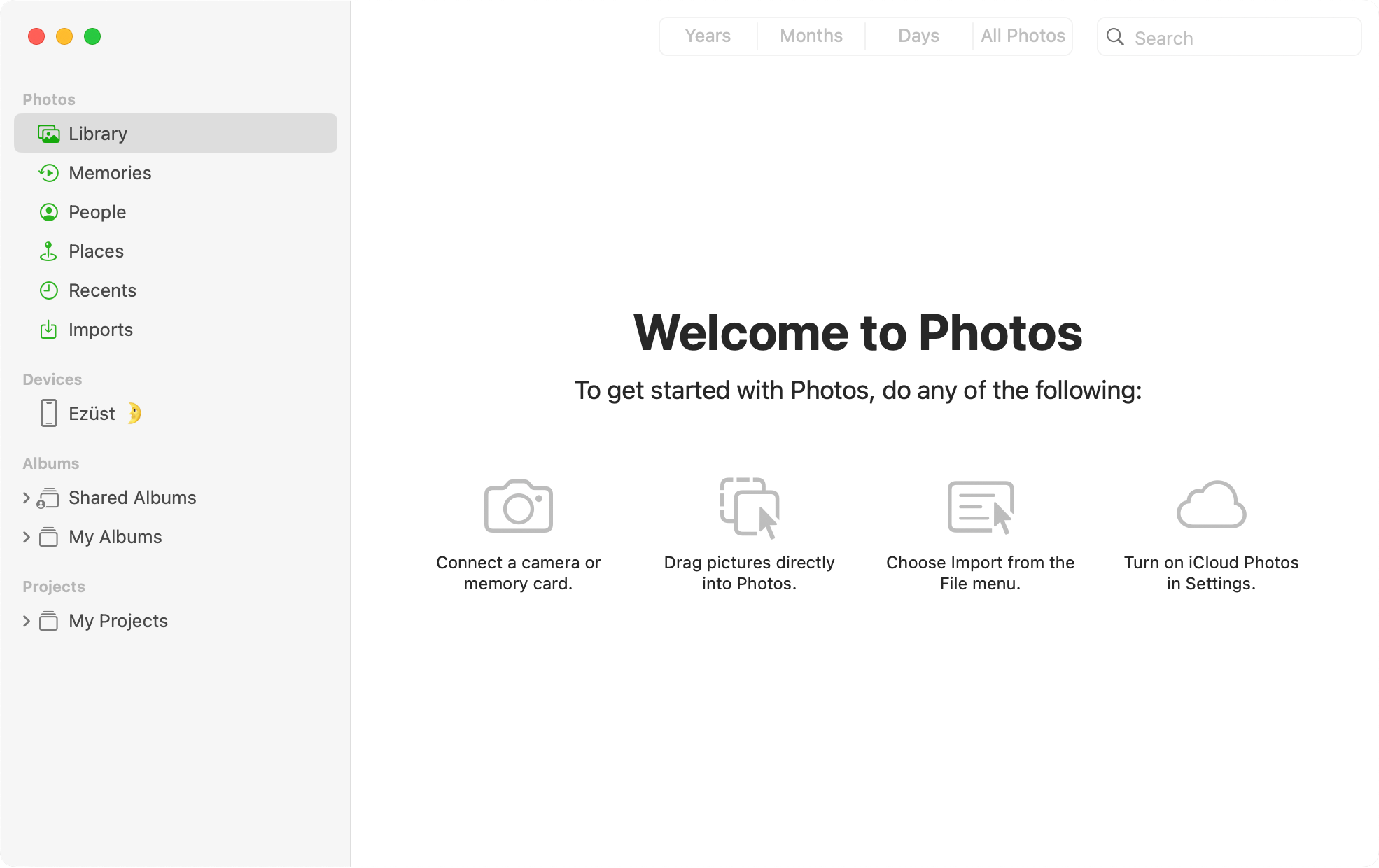Click the green full screen window button
The width and height of the screenshot is (1379, 868).
coord(92,36)
